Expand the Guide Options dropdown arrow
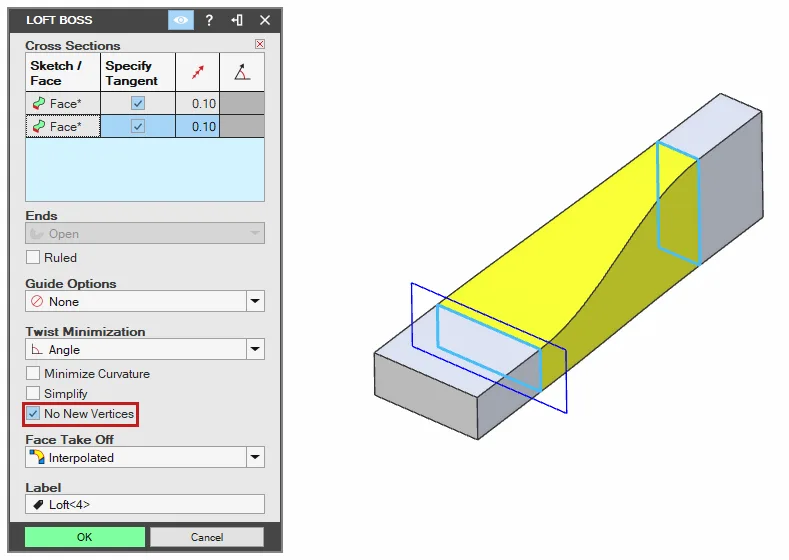Image resolution: width=789 pixels, height=560 pixels. click(255, 301)
